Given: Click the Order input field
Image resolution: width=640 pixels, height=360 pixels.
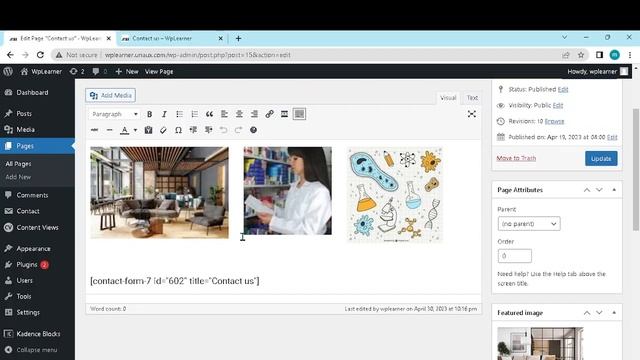Looking at the screenshot, I should (515, 256).
